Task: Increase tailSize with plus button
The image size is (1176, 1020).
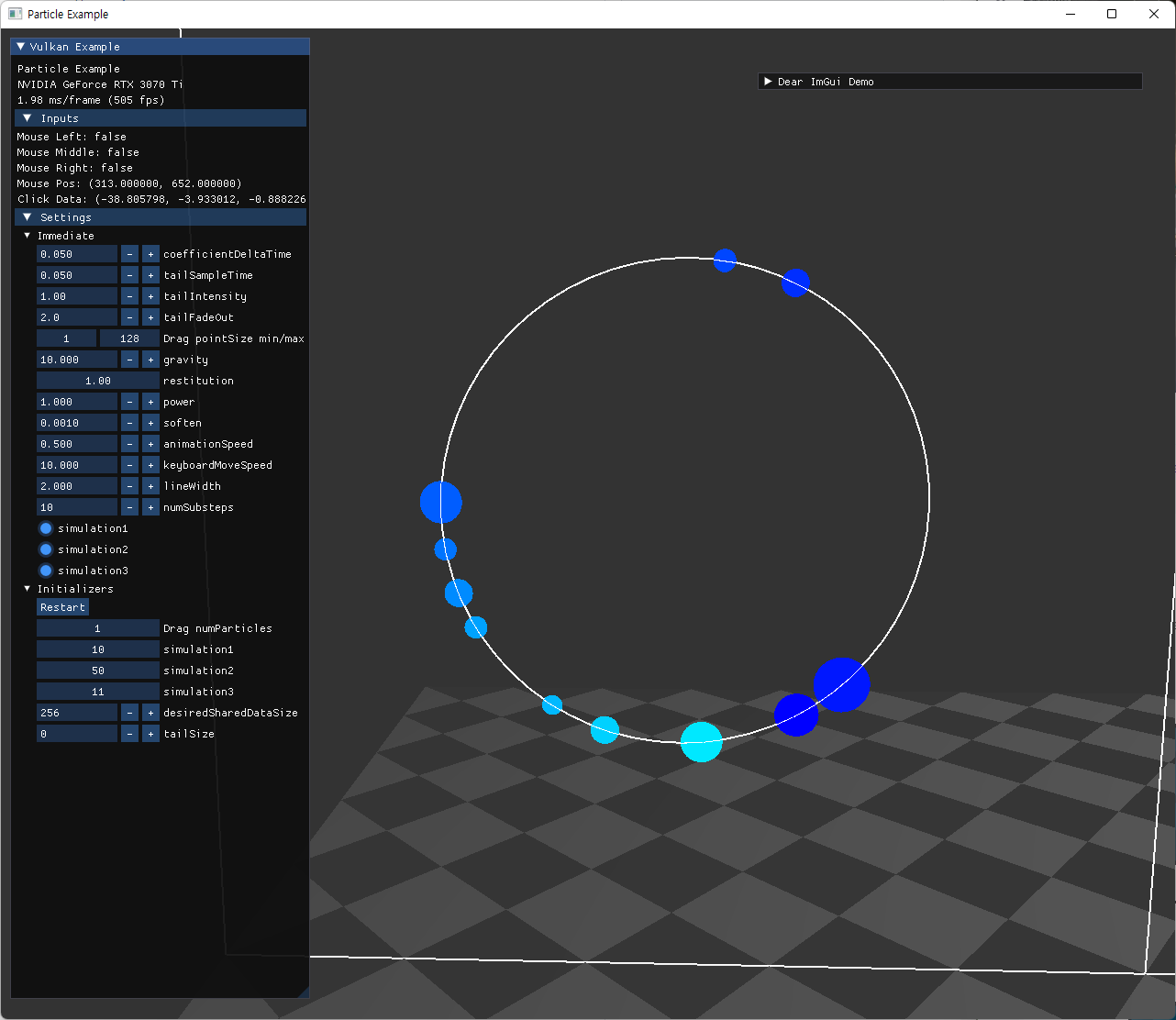Action: coord(150,734)
